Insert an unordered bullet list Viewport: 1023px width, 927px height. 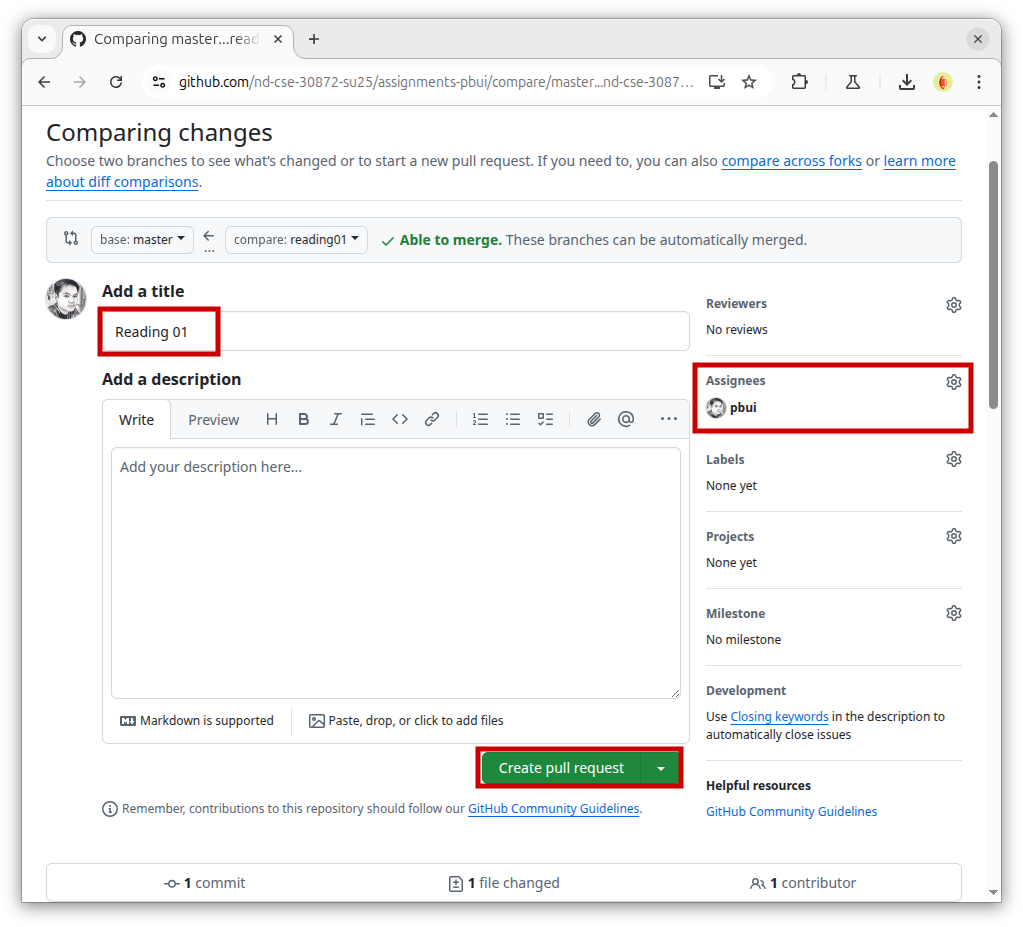coord(513,419)
